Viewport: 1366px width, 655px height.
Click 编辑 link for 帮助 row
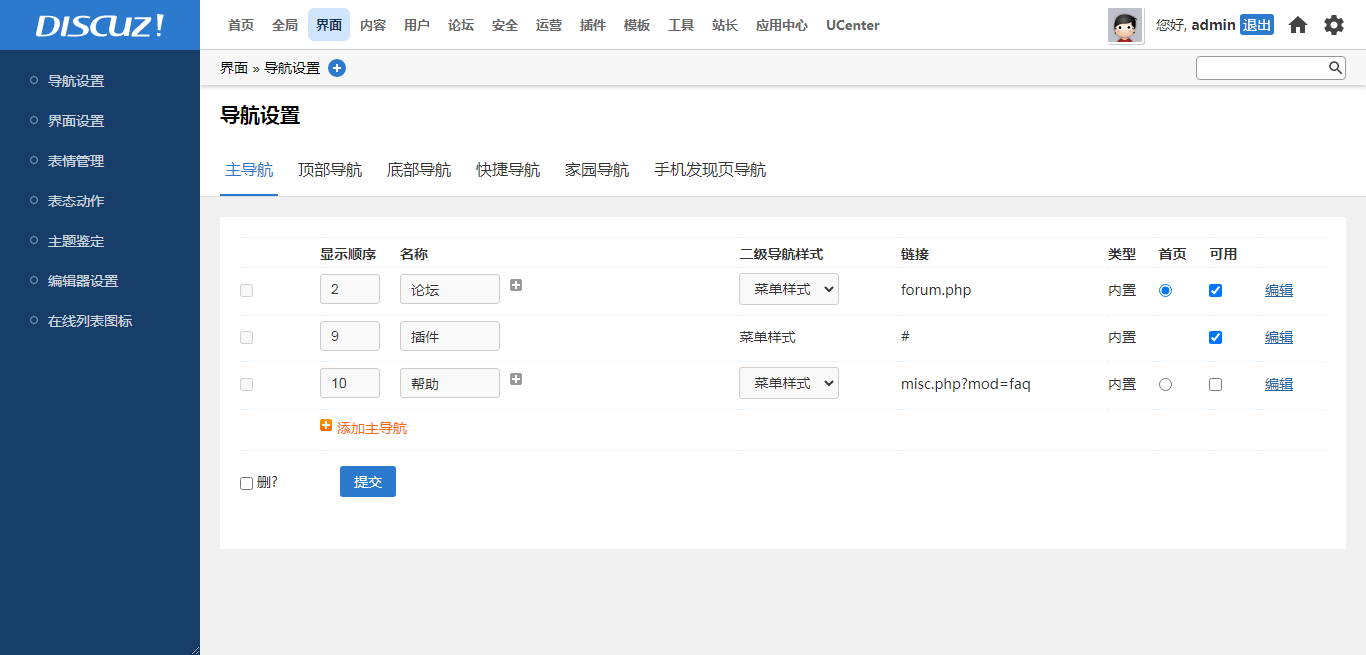pos(1279,384)
